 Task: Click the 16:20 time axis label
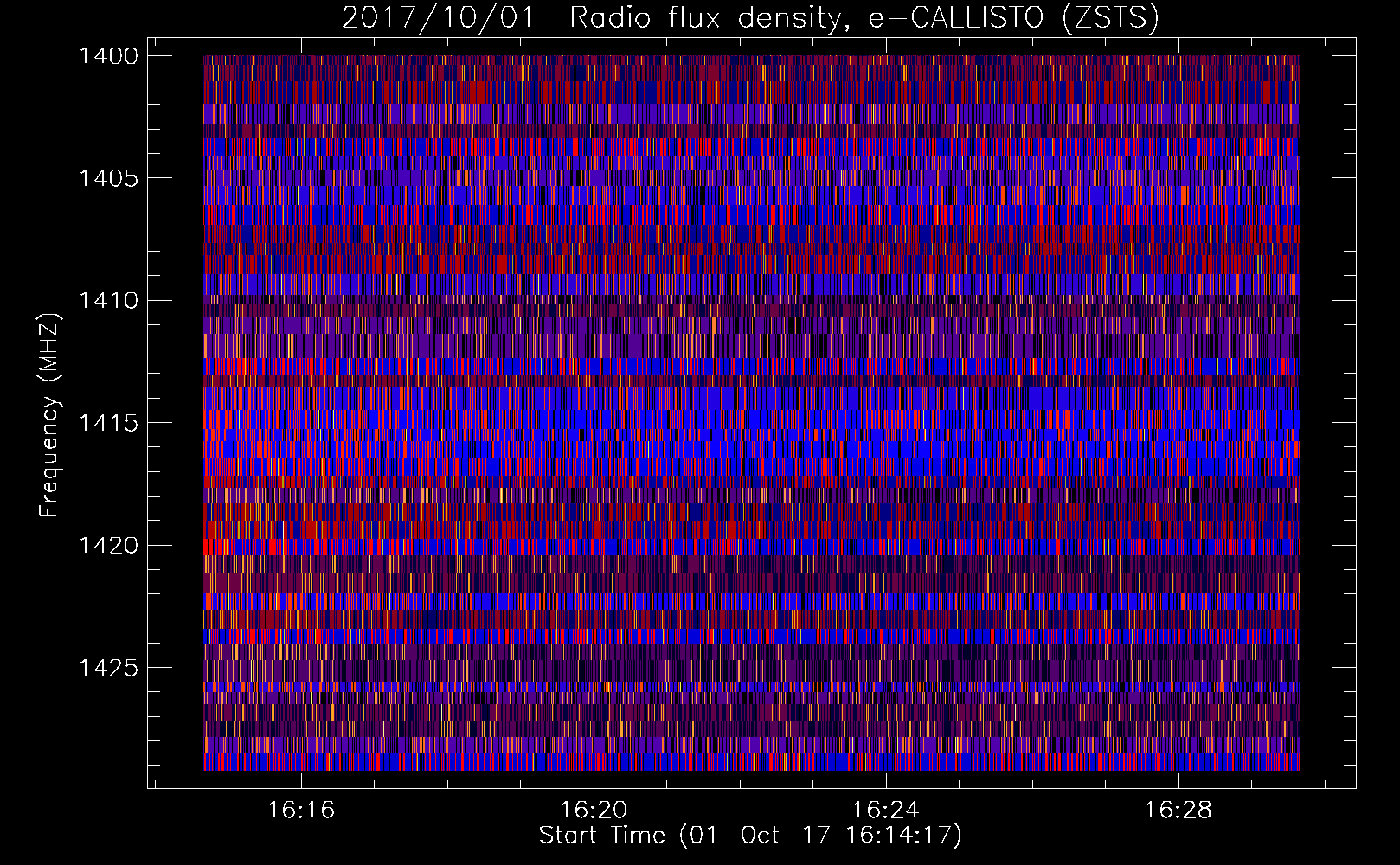(x=594, y=810)
